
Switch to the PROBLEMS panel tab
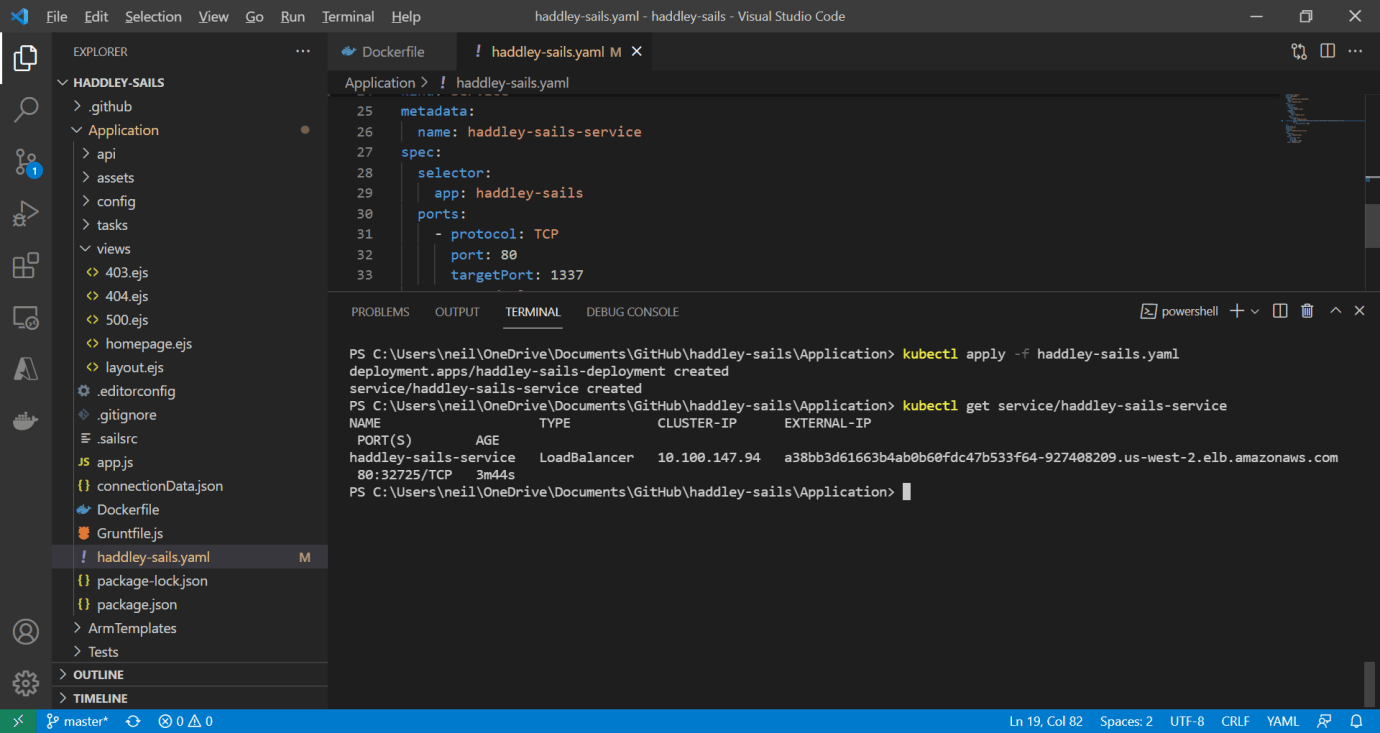click(x=380, y=312)
